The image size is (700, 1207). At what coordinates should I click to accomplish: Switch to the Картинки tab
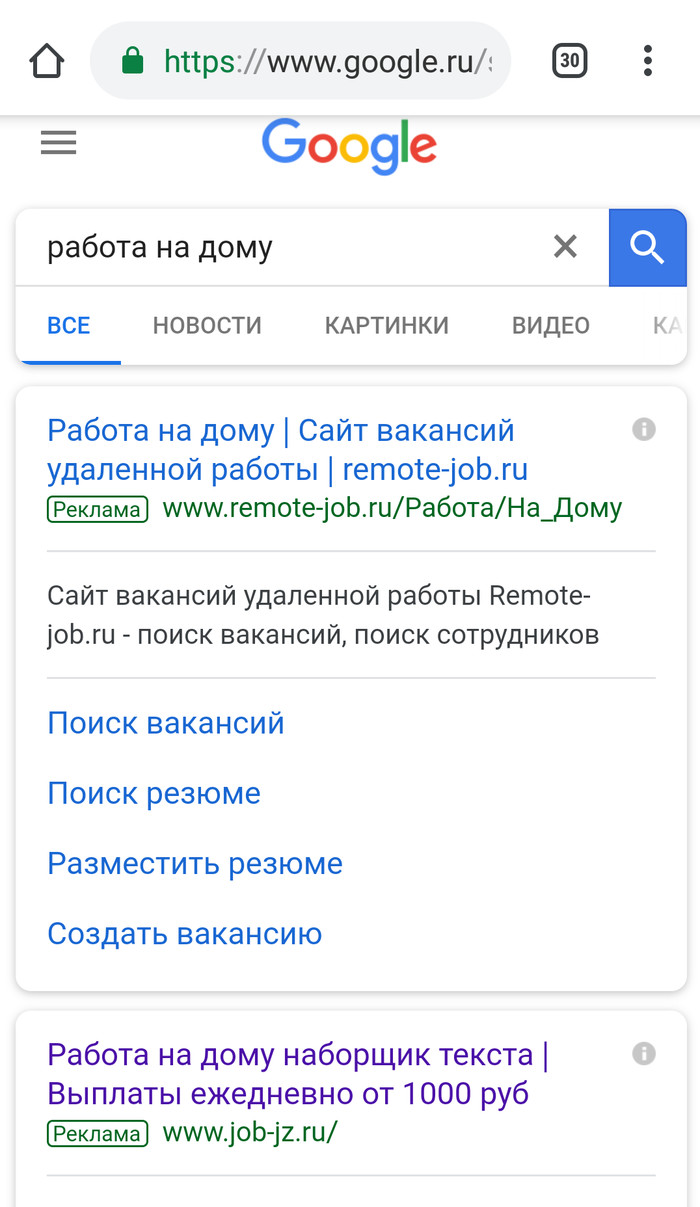pyautogui.click(x=386, y=325)
